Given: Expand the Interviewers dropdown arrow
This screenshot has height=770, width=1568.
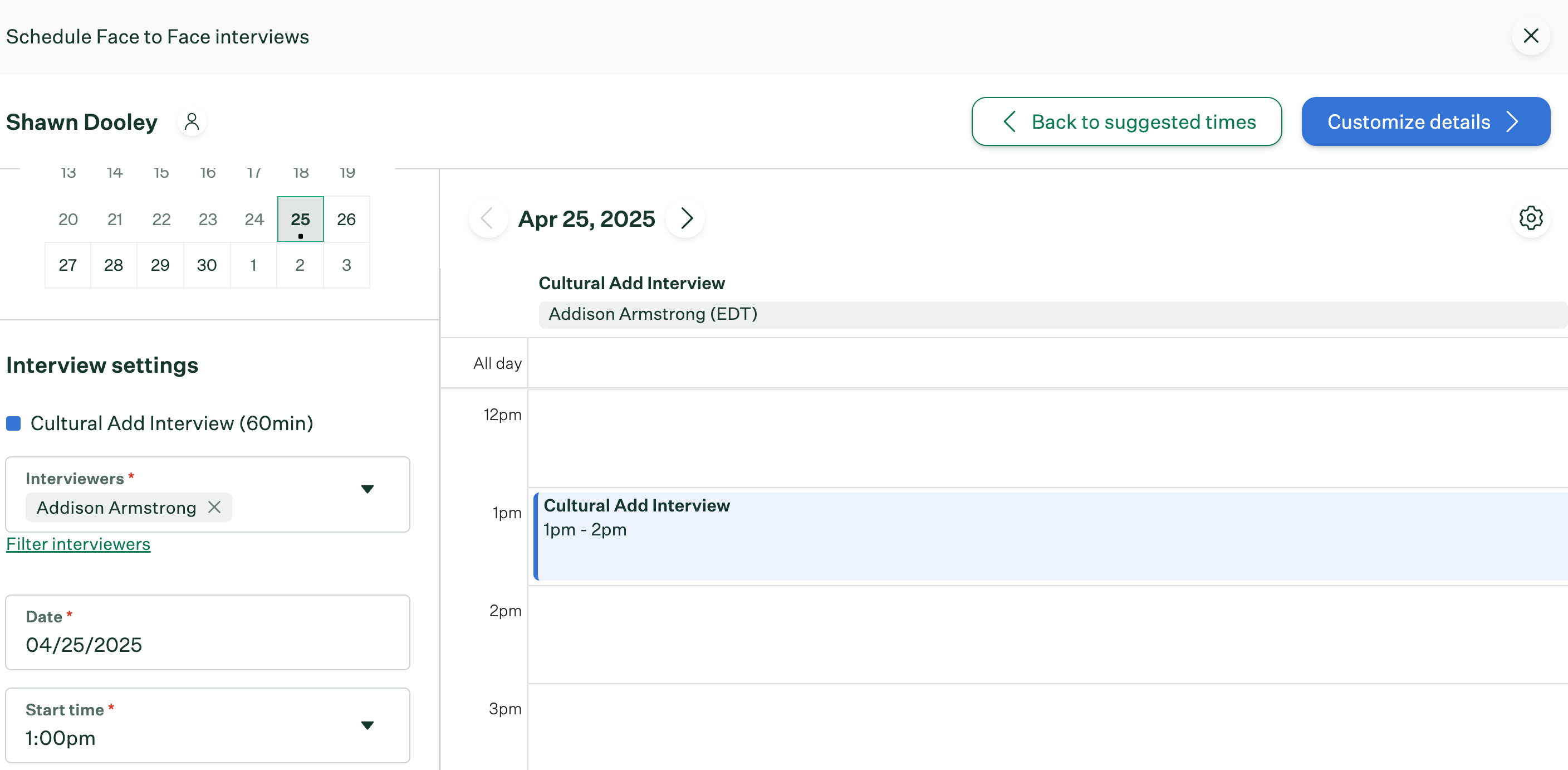Looking at the screenshot, I should tap(367, 489).
